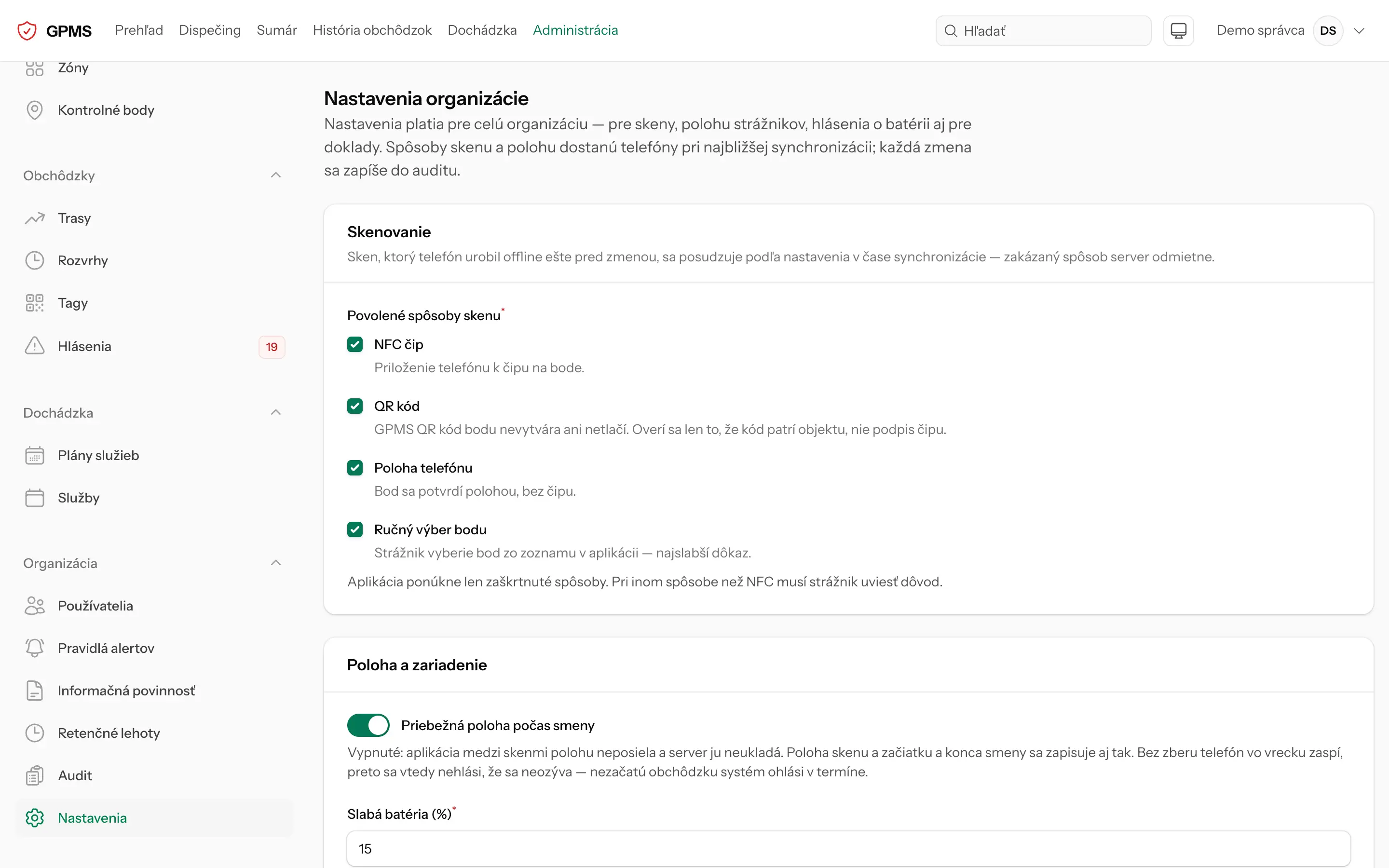Select Nastavenia in the sidebar
Viewport: 1389px width, 868px height.
coord(154,818)
